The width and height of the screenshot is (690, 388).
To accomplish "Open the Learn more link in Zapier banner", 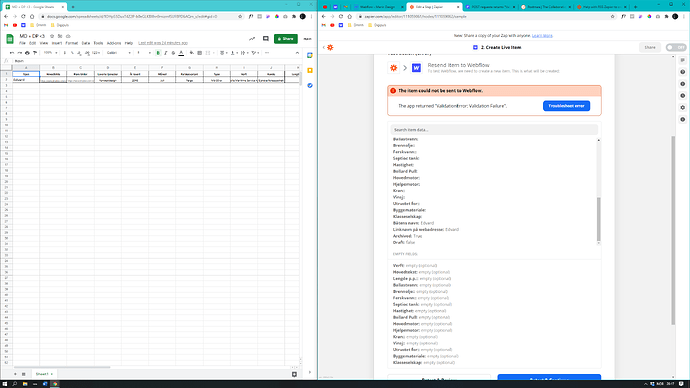I will pyautogui.click(x=542, y=36).
